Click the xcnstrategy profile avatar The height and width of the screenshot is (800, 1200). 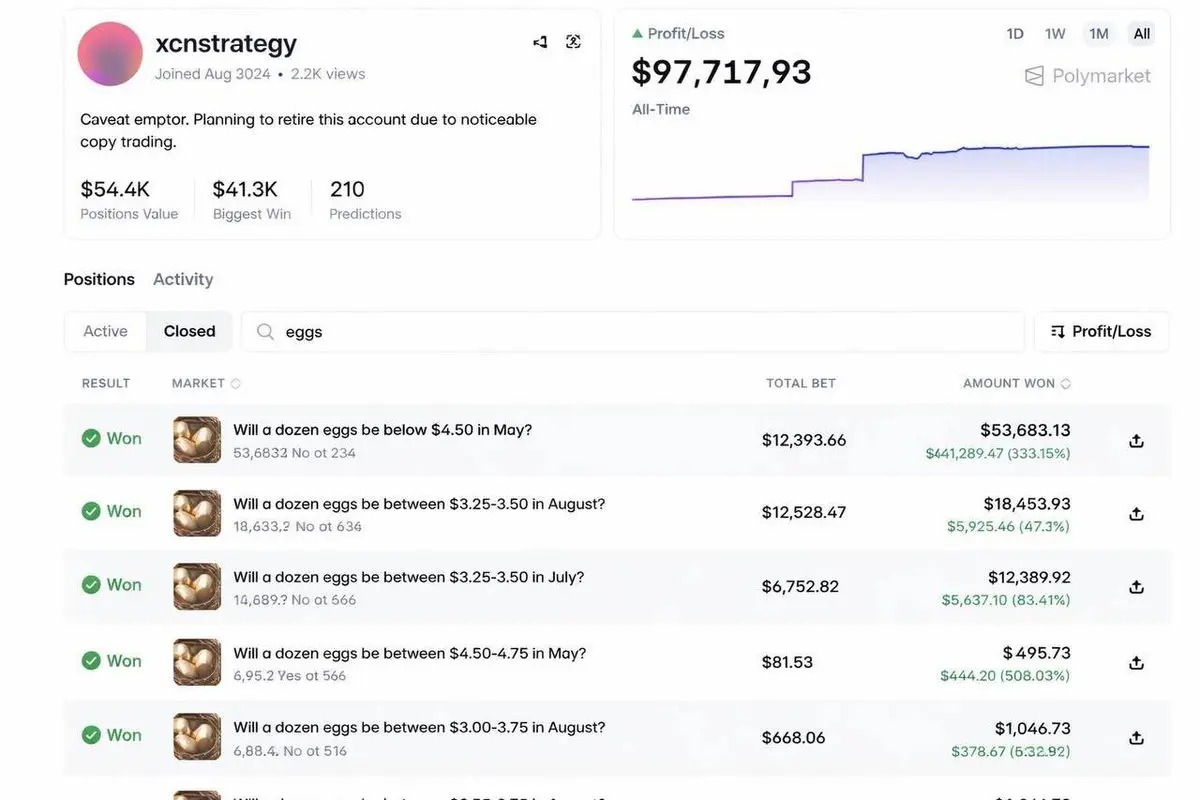(x=110, y=54)
